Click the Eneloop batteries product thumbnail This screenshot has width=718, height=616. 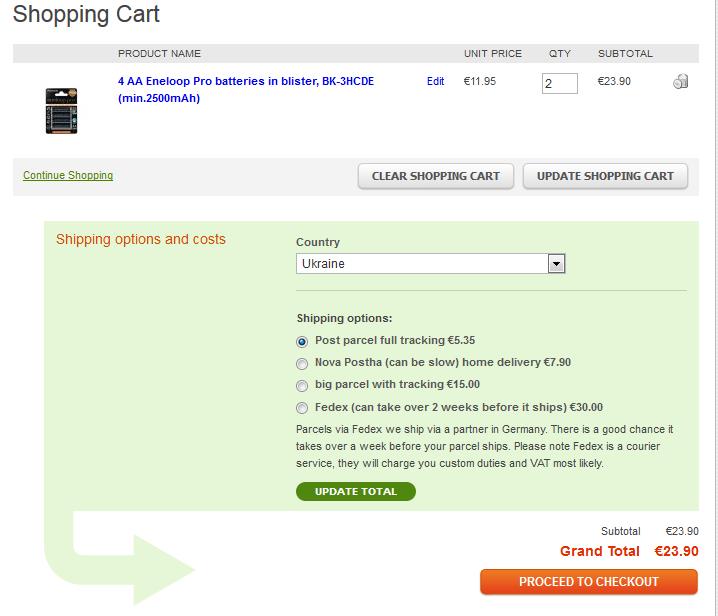point(61,110)
